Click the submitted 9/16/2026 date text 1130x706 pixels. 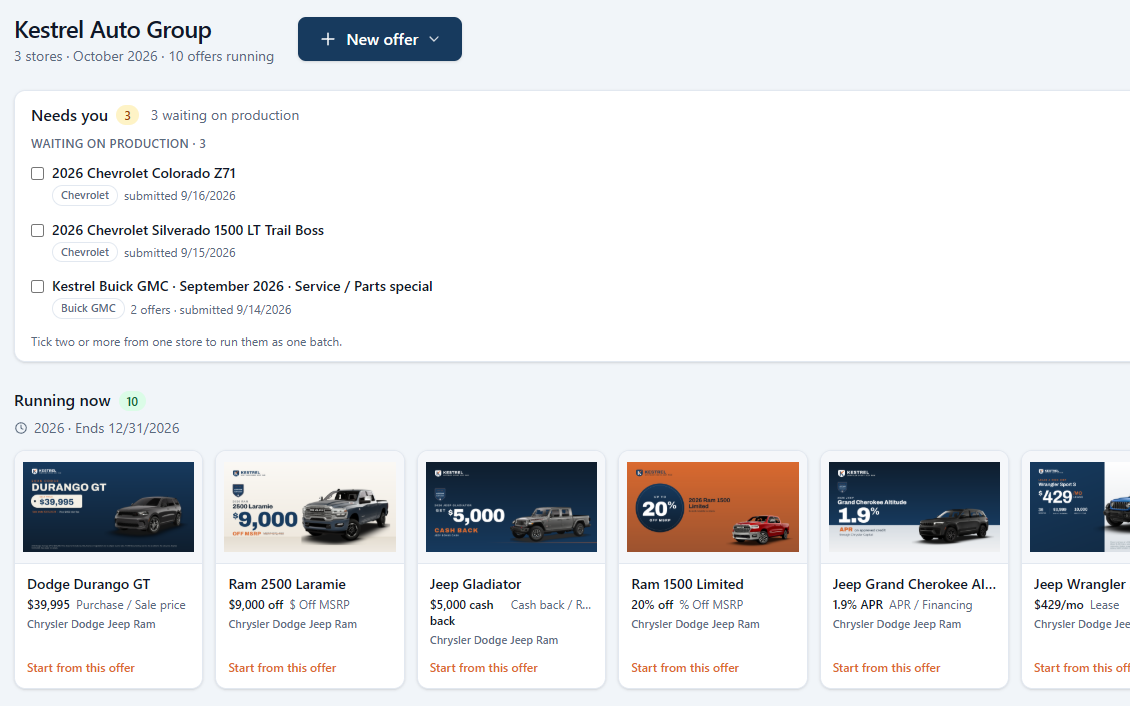coord(179,196)
